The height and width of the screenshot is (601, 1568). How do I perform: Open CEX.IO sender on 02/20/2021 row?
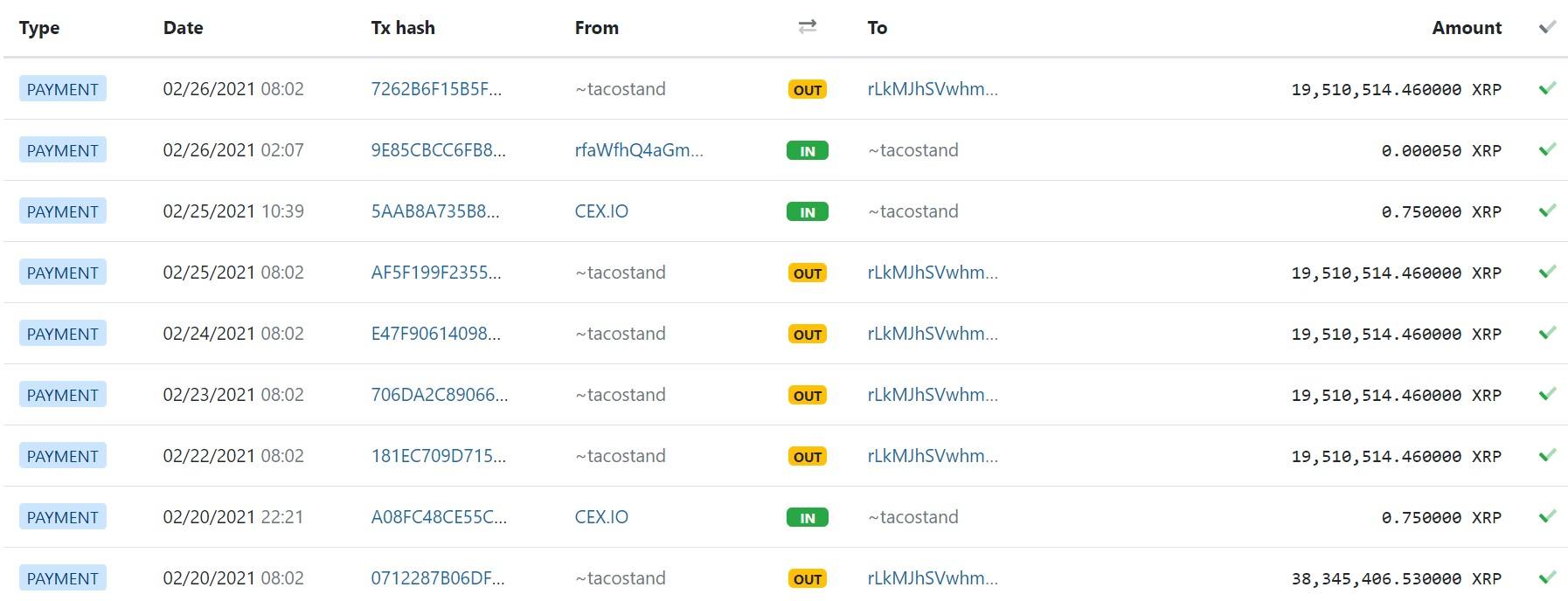(601, 517)
